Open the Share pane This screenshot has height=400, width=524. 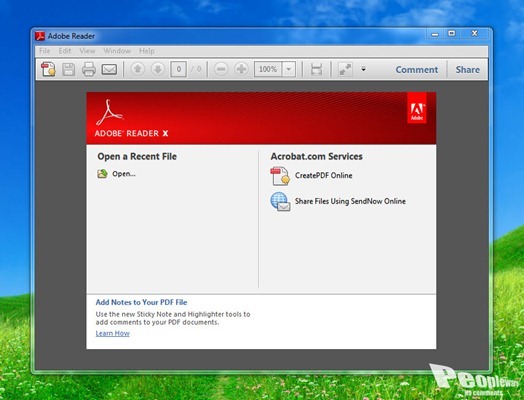(x=468, y=70)
